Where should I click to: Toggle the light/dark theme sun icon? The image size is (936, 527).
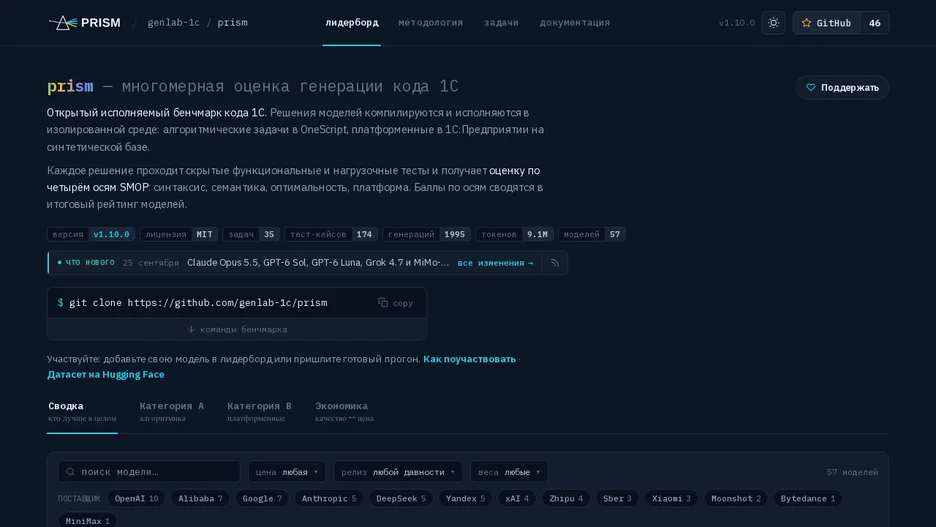click(x=774, y=23)
